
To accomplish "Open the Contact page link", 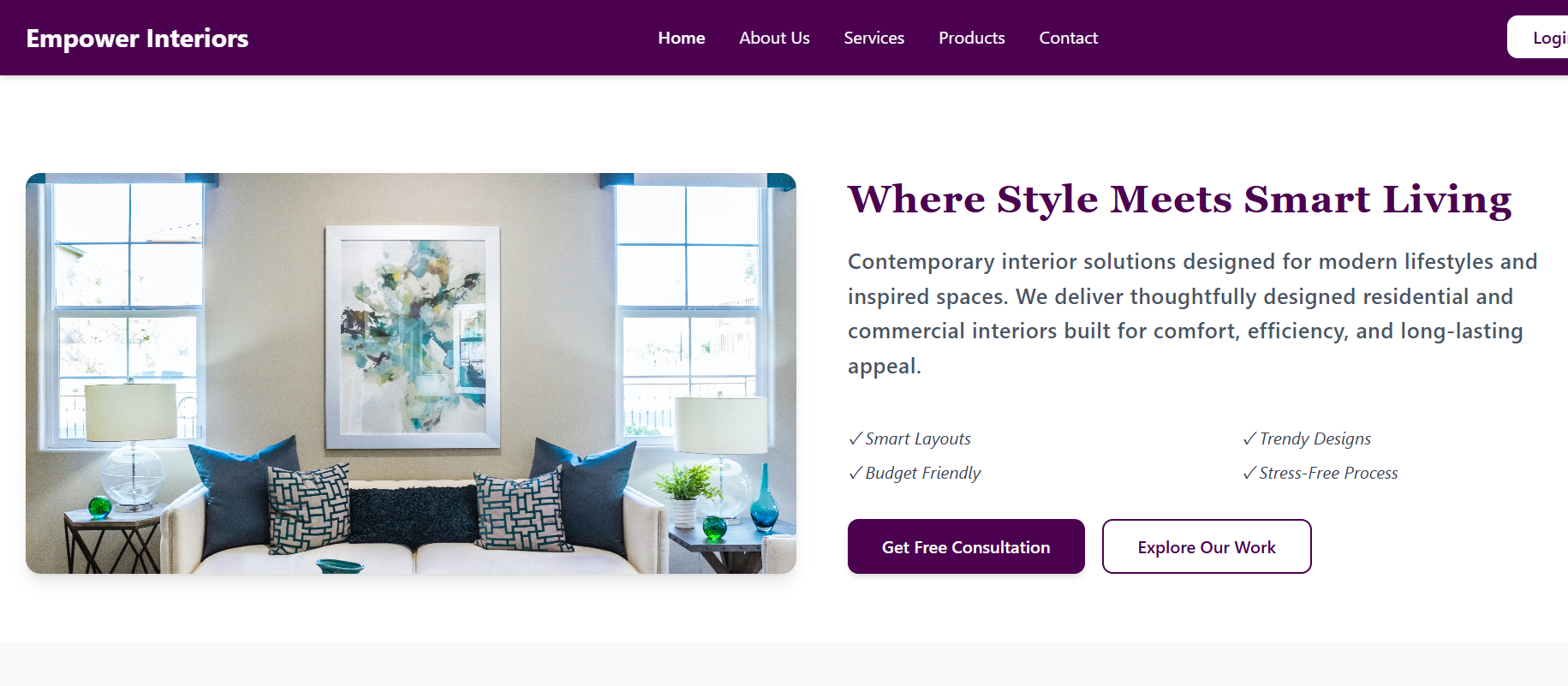I will pyautogui.click(x=1068, y=38).
